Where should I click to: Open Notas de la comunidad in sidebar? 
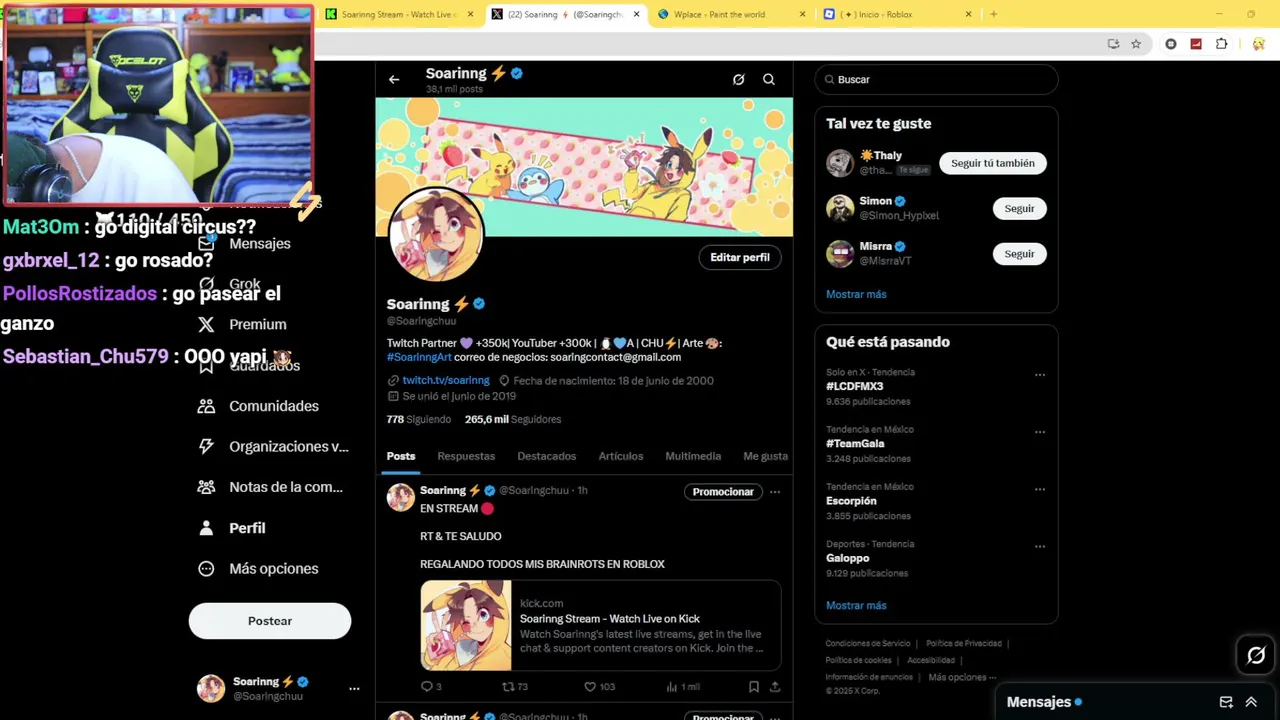[x=271, y=487]
